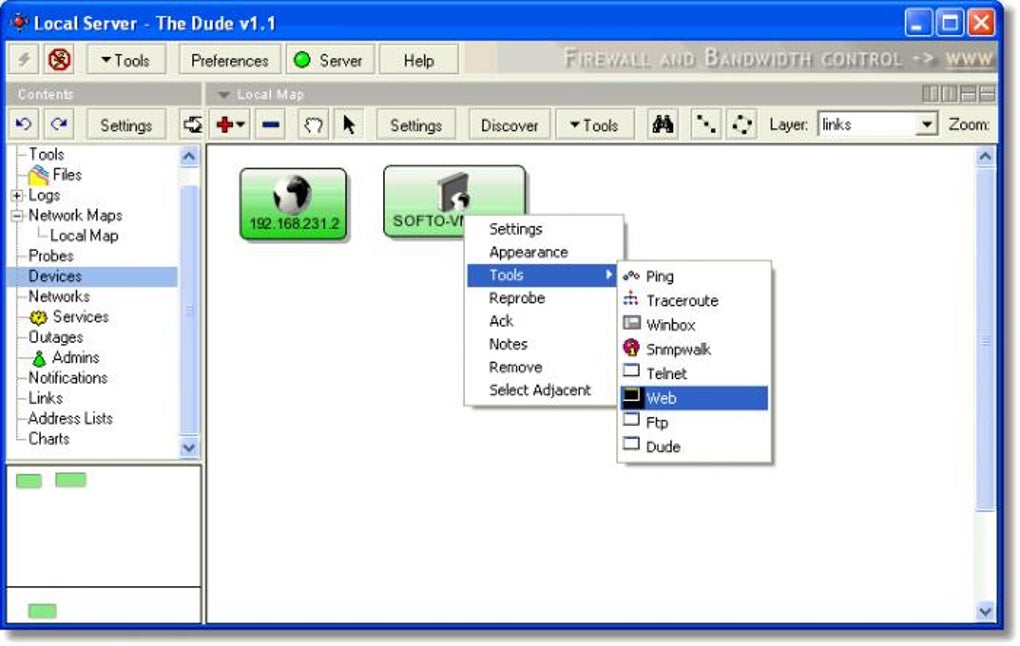Image resolution: width=1020 pixels, height=646 pixels.
Task: Click the Traceroute tool icon
Action: tap(631, 299)
